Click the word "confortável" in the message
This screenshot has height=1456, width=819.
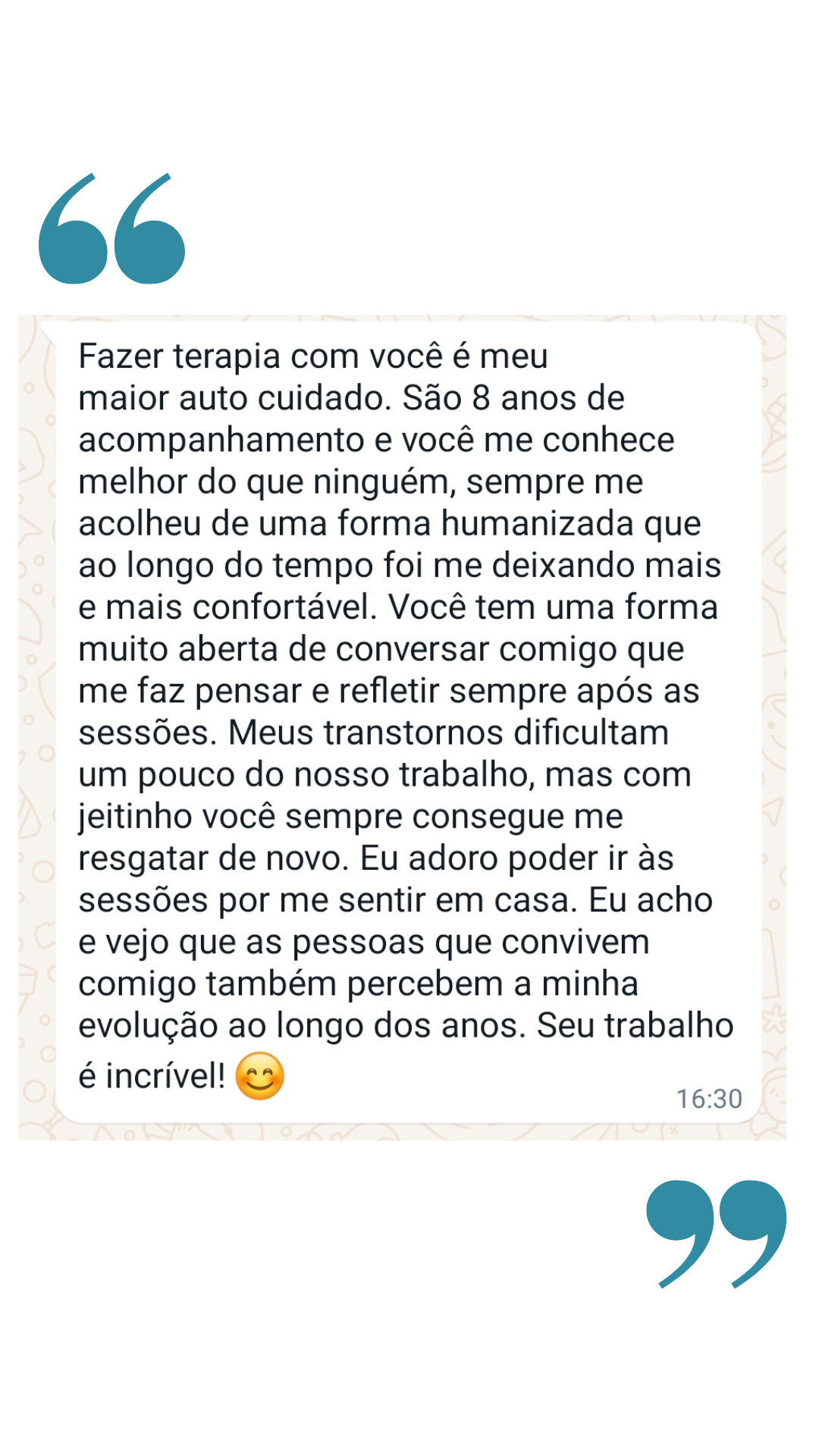tap(284, 607)
